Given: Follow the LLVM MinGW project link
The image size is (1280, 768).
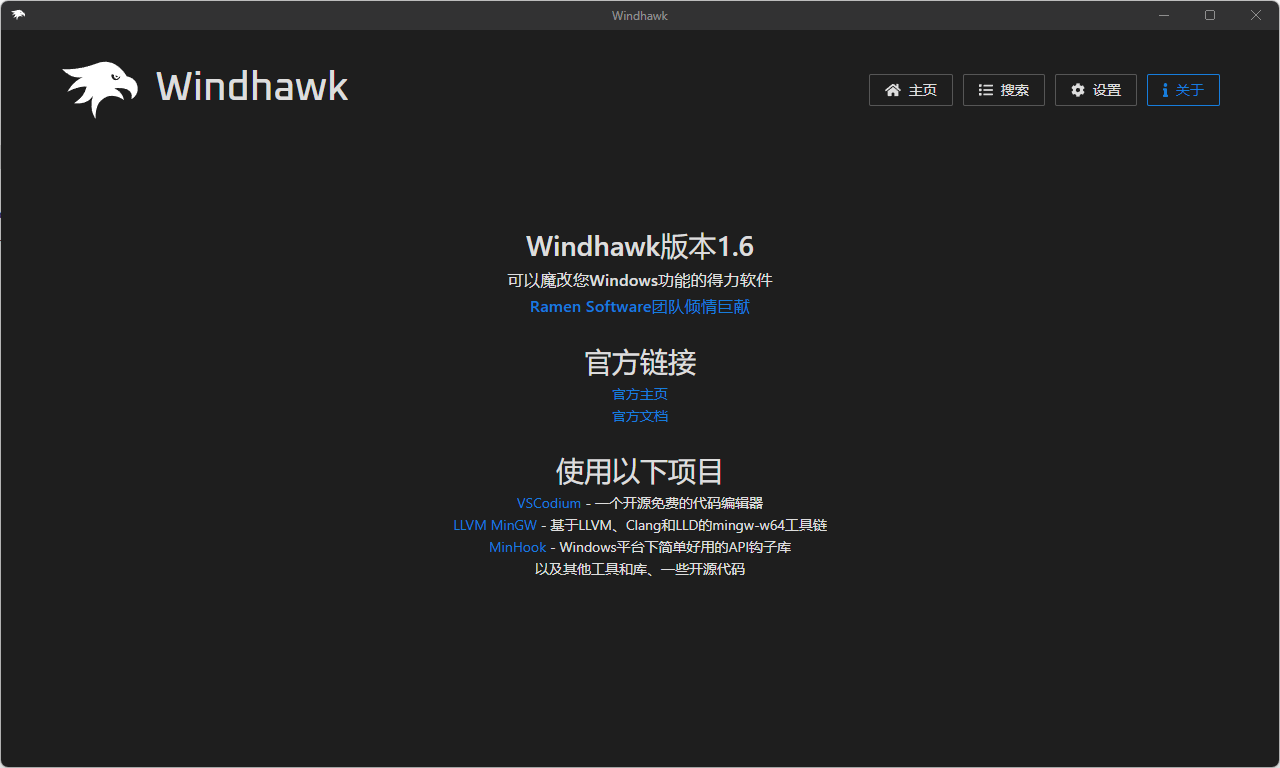Looking at the screenshot, I should 495,525.
